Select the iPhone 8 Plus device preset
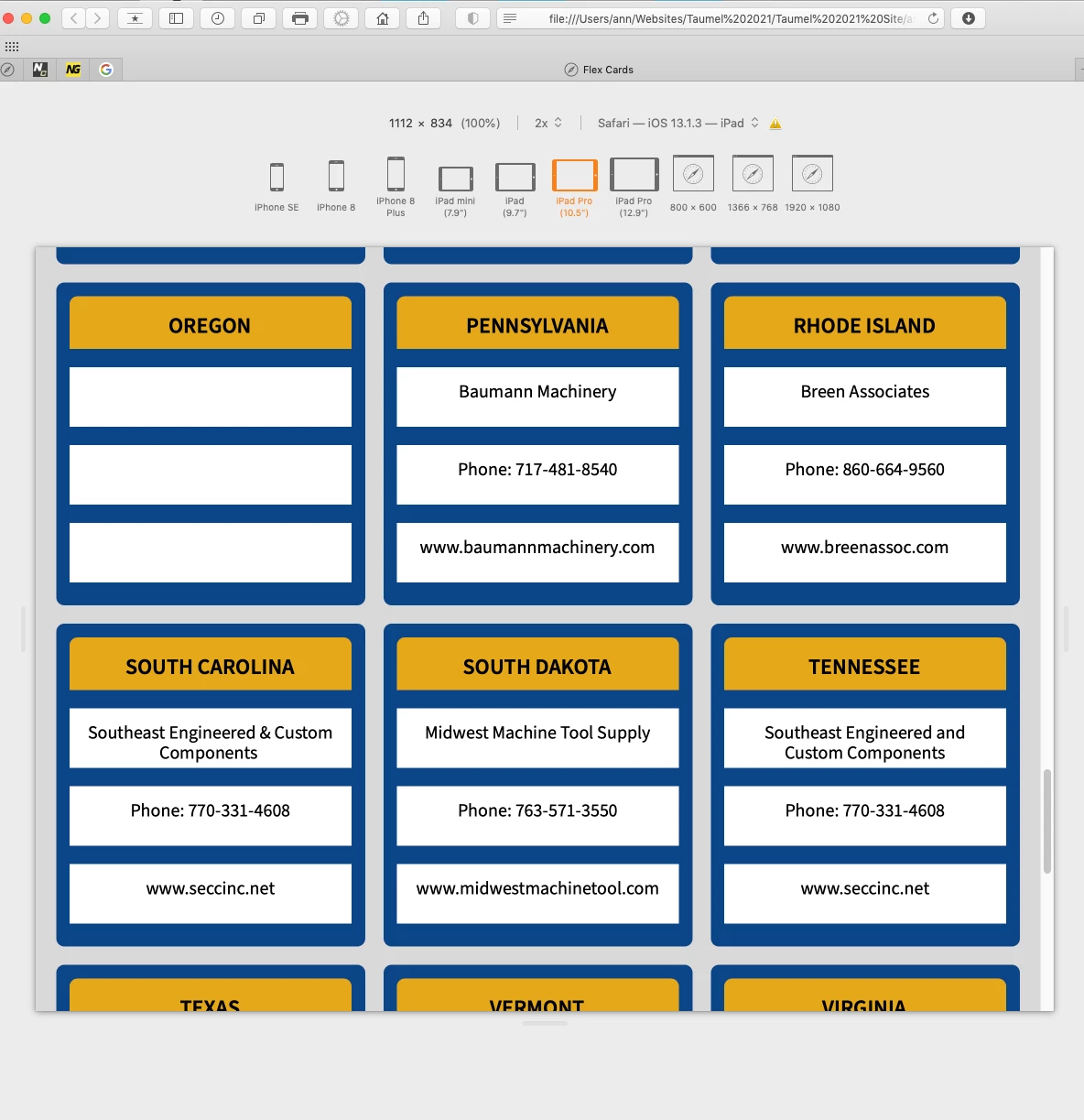Screen dimensions: 1084x1120 pyautogui.click(x=396, y=187)
